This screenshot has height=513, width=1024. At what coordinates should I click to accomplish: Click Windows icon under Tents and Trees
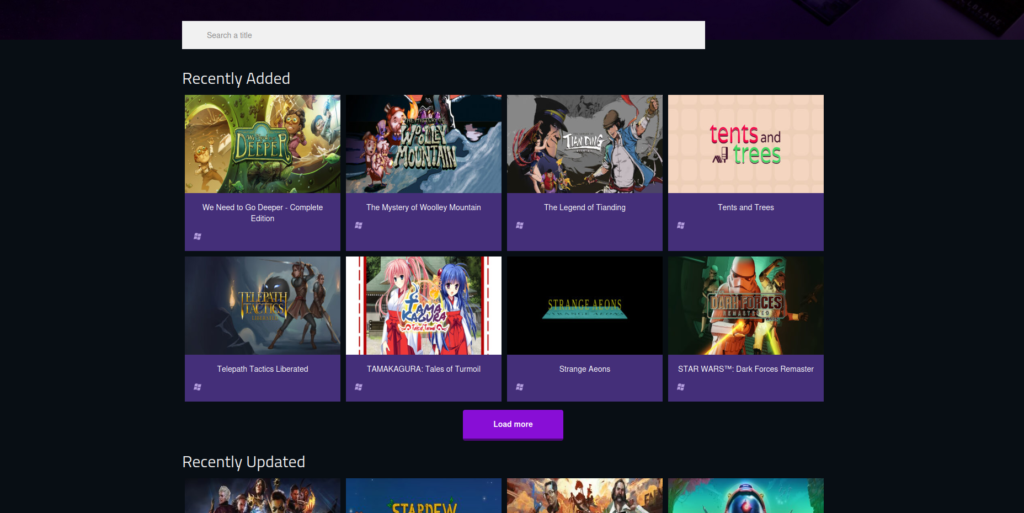point(681,226)
